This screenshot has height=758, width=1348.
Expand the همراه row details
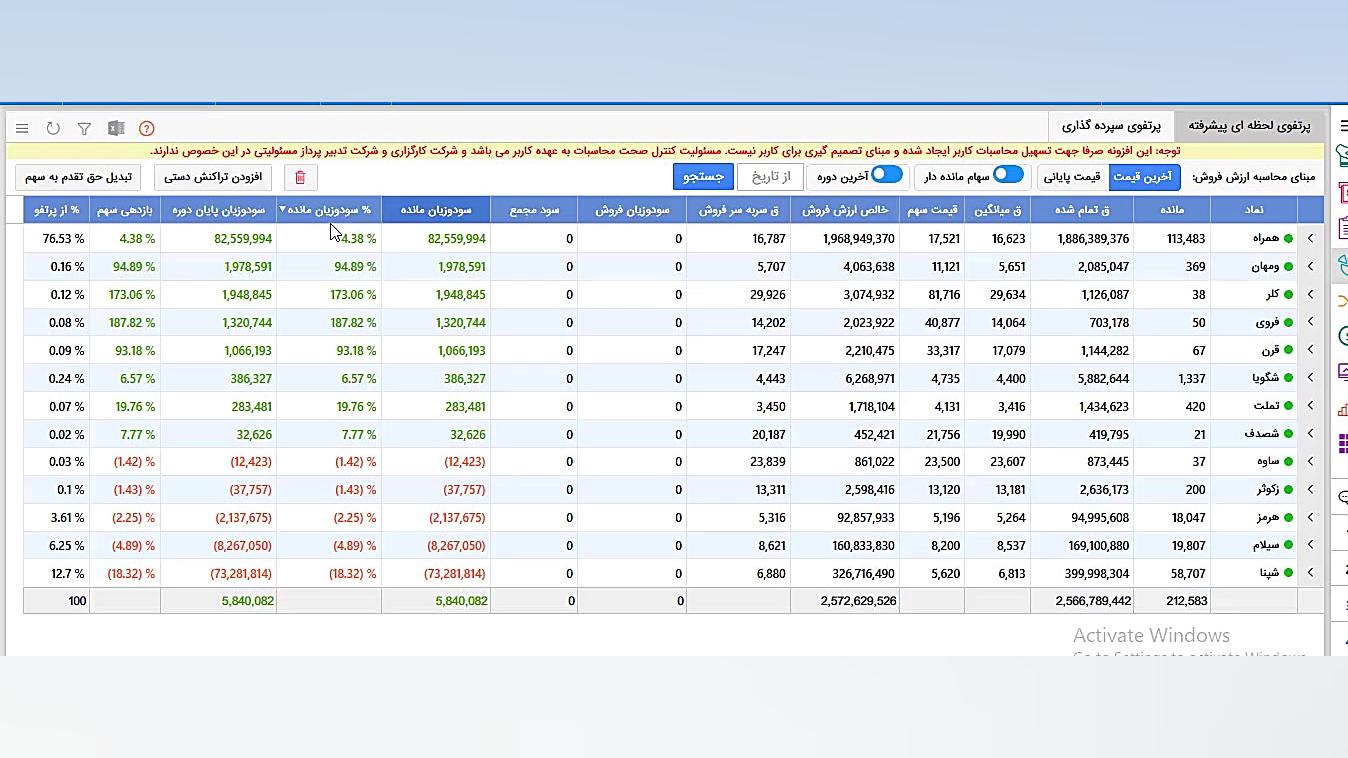tap(1310, 239)
